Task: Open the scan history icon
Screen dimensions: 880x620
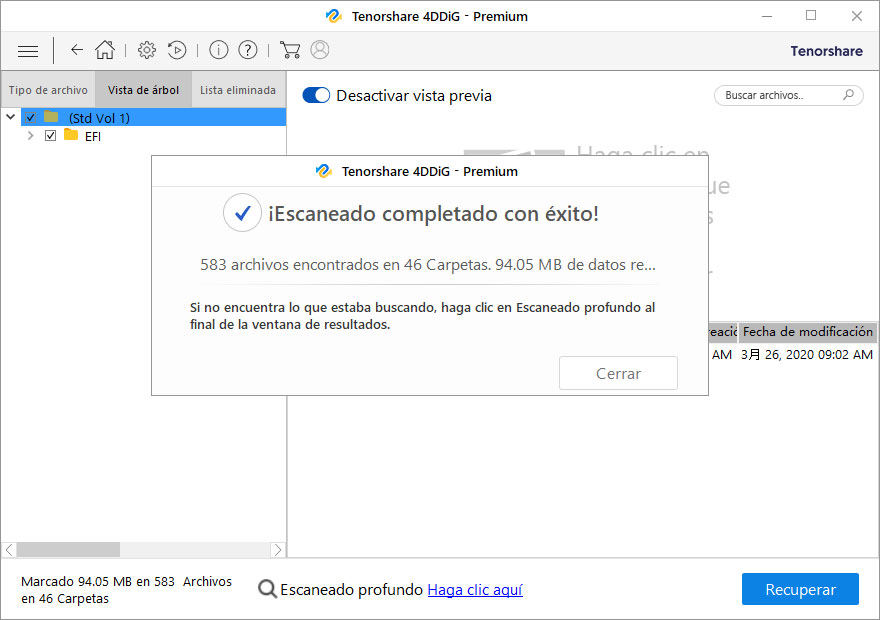Action: [x=177, y=50]
